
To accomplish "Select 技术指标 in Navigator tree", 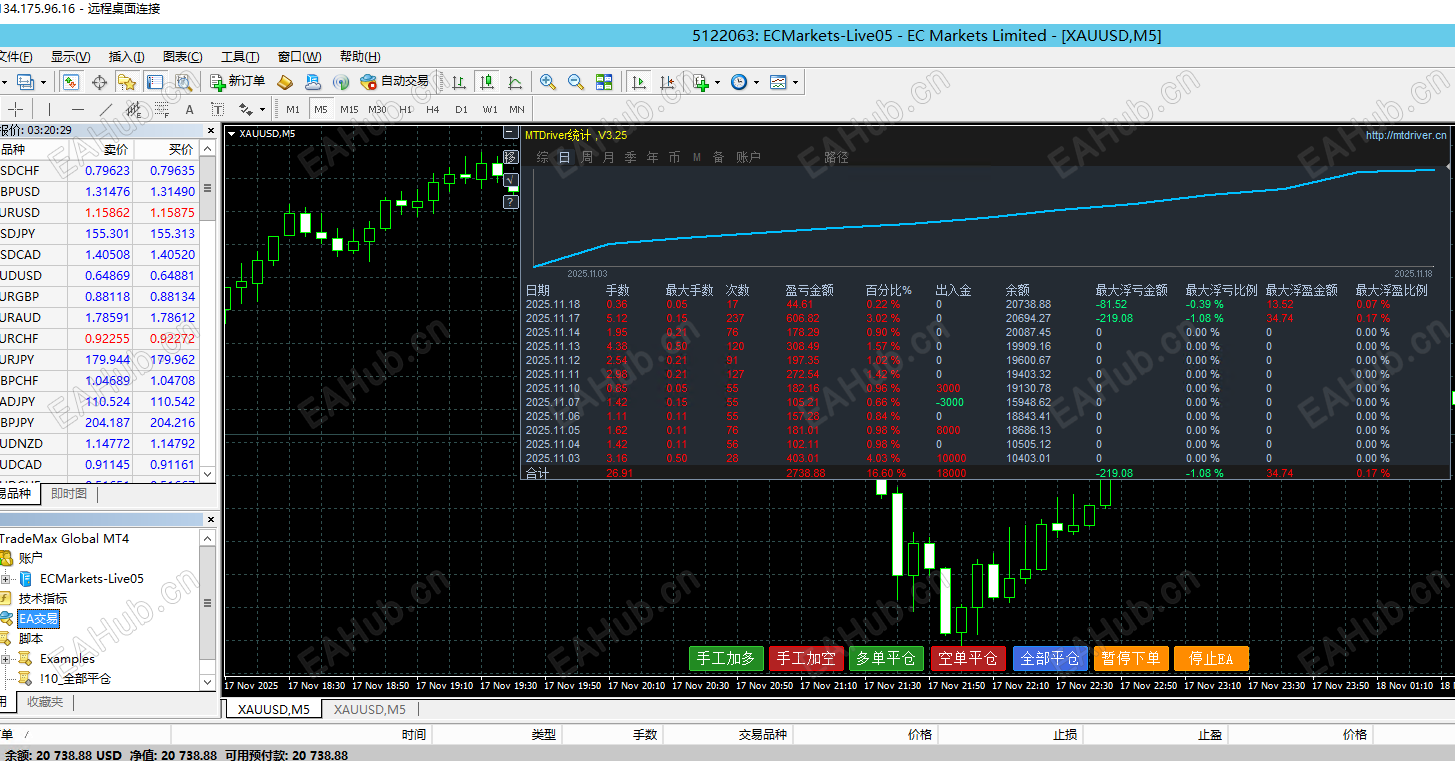I will pyautogui.click(x=43, y=598).
